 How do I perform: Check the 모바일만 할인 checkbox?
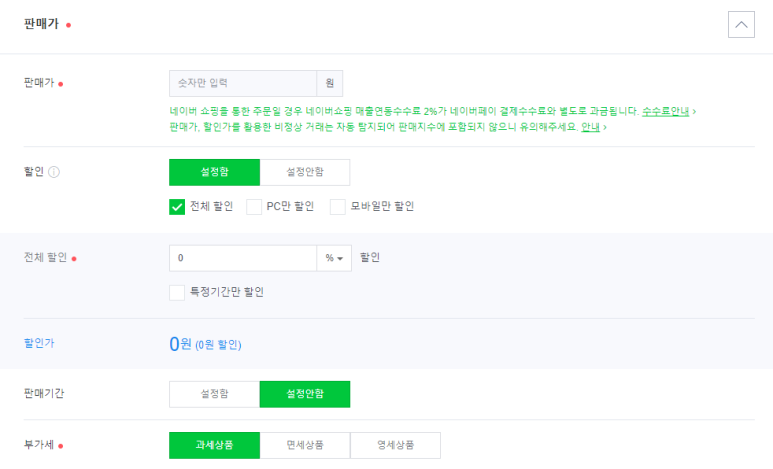[338, 207]
